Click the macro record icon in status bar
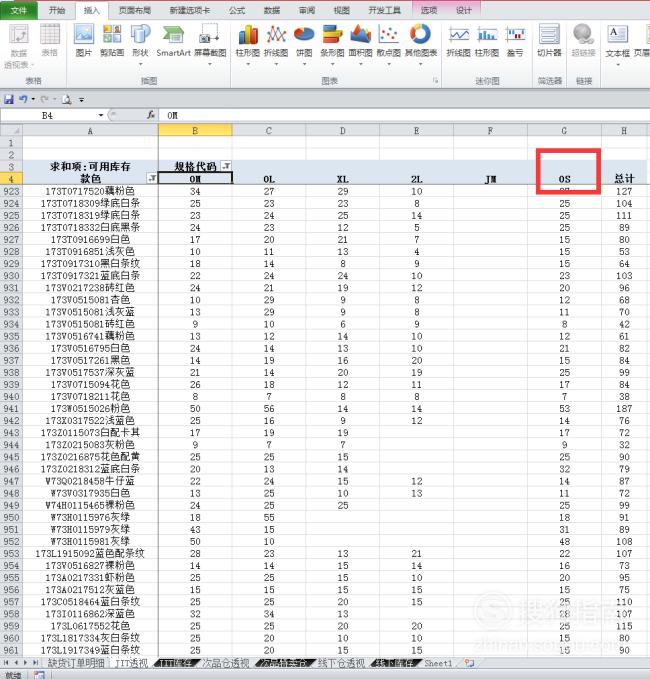This screenshot has height=679, width=650. click(x=39, y=675)
